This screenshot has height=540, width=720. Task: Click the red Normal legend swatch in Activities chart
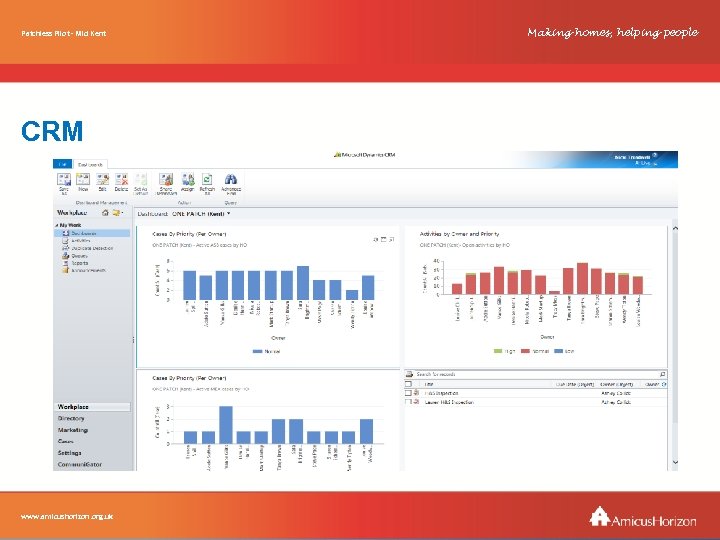coord(525,351)
